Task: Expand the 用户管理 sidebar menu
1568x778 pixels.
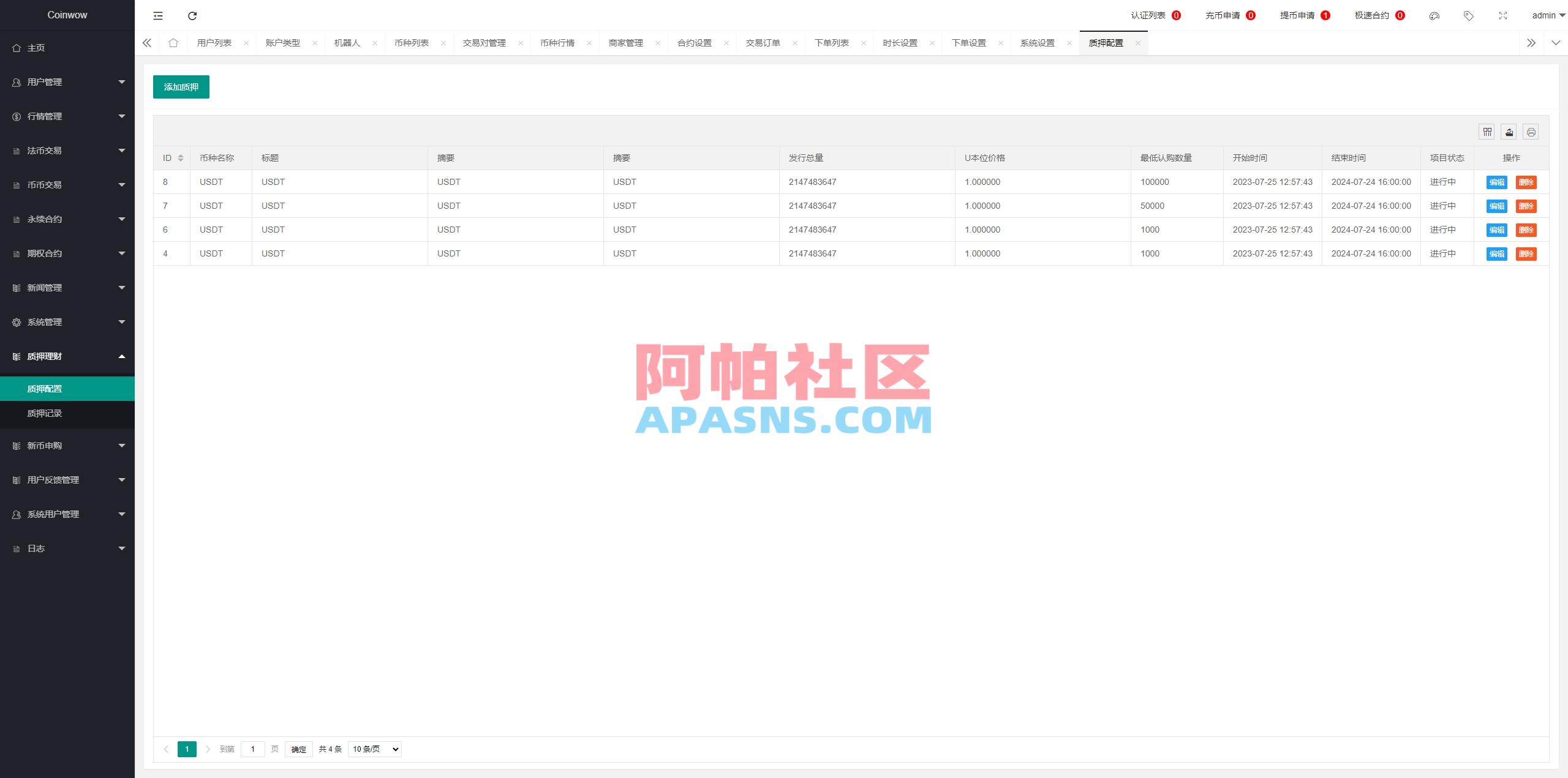Action: tap(67, 82)
